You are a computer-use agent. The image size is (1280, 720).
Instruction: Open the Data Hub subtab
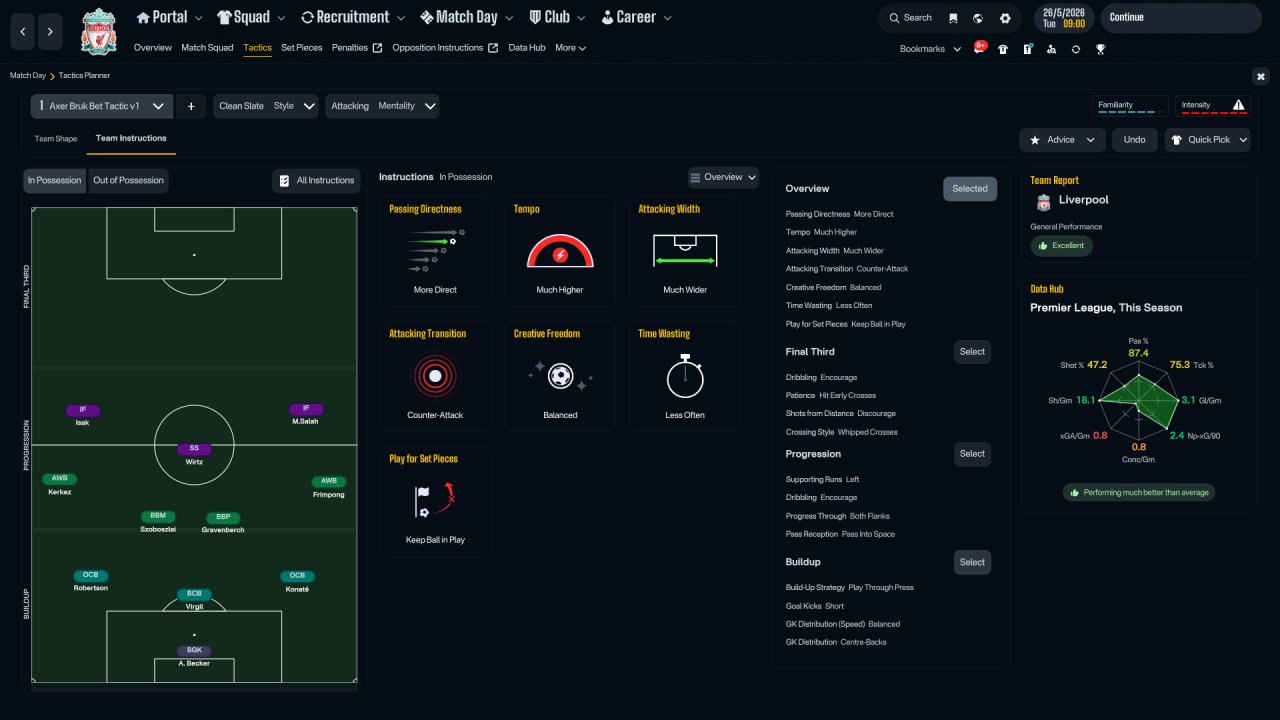527,48
